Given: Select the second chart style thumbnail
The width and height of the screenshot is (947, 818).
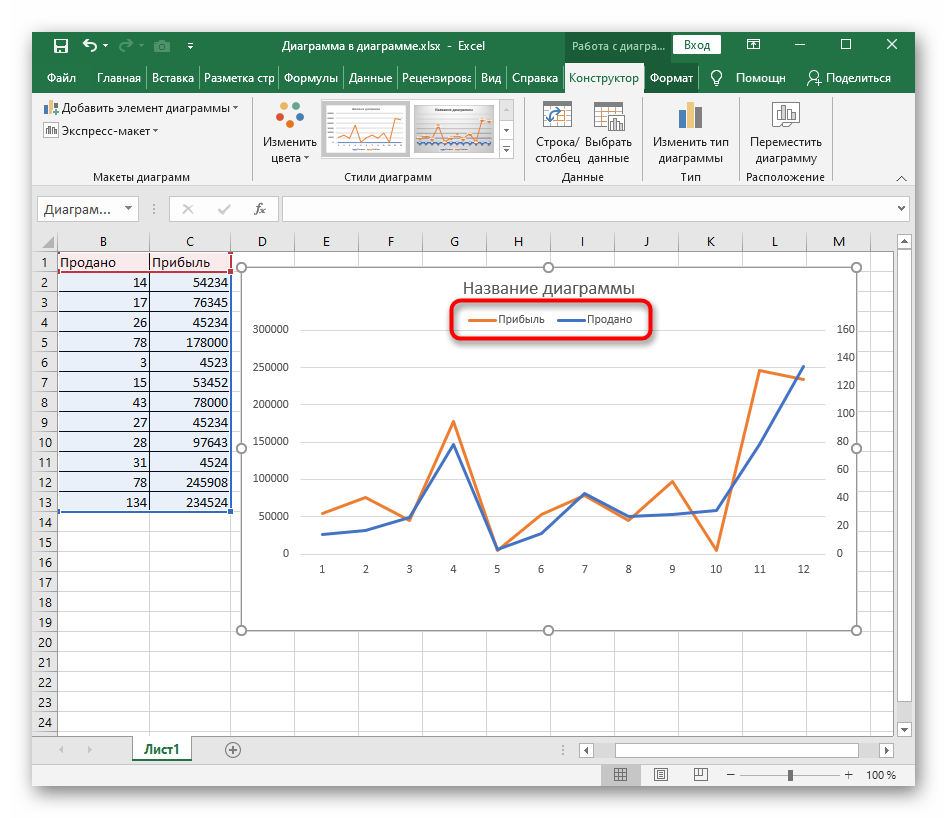Looking at the screenshot, I should tap(454, 130).
